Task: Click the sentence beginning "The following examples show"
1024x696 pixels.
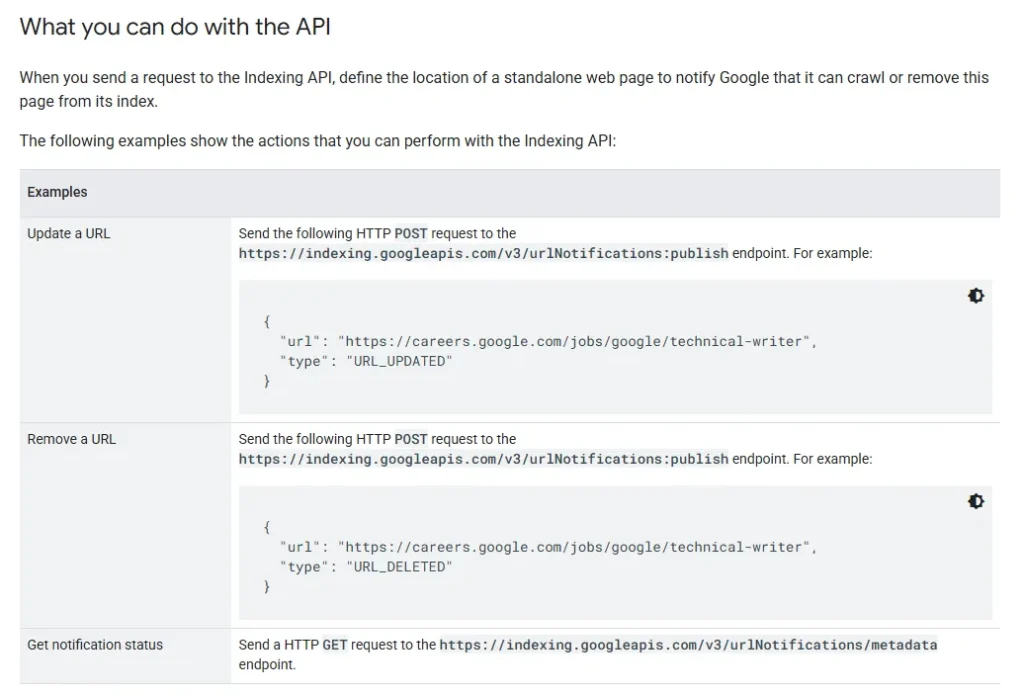Action: point(318,141)
